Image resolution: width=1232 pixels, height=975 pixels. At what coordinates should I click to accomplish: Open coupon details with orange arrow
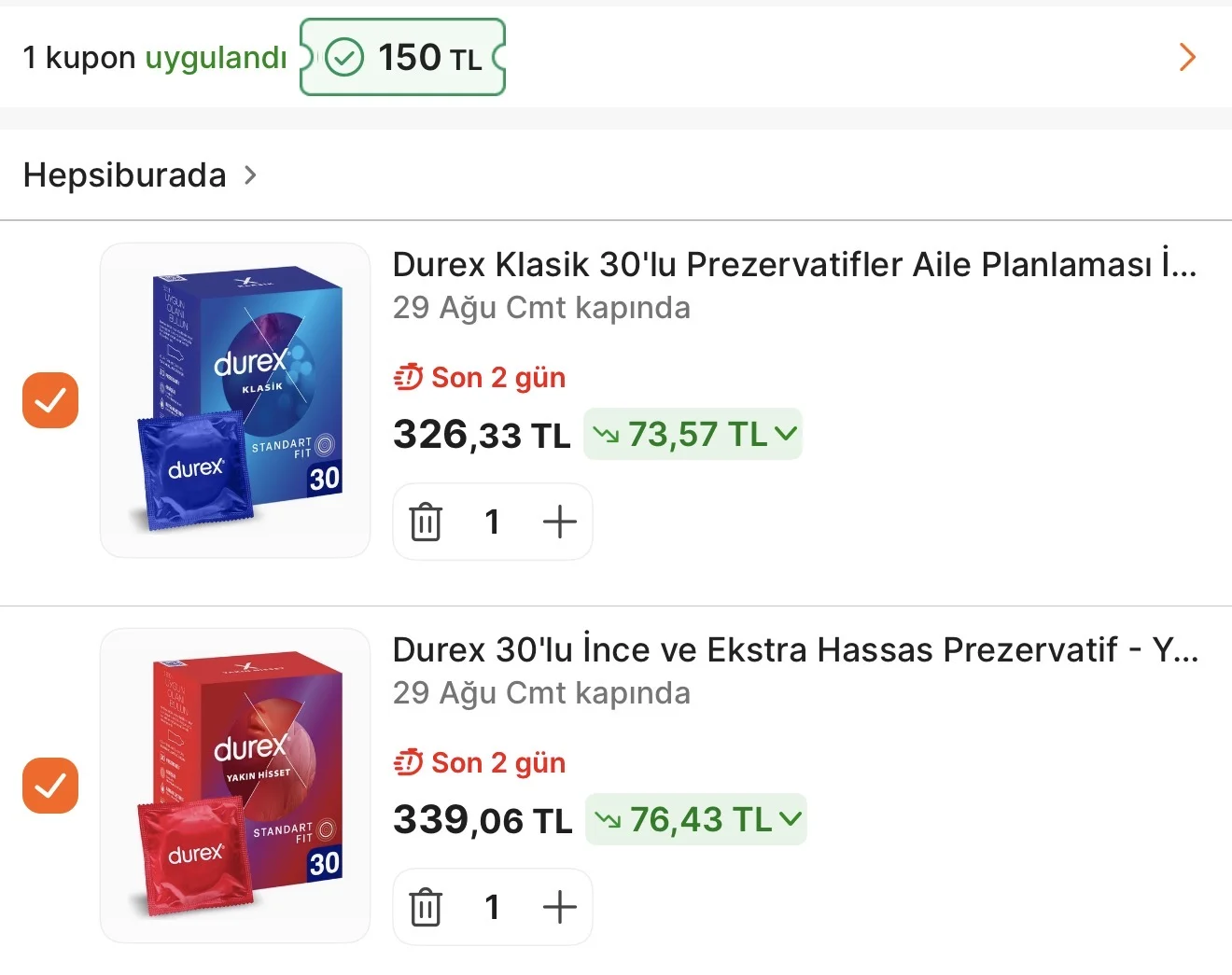tap(1187, 57)
